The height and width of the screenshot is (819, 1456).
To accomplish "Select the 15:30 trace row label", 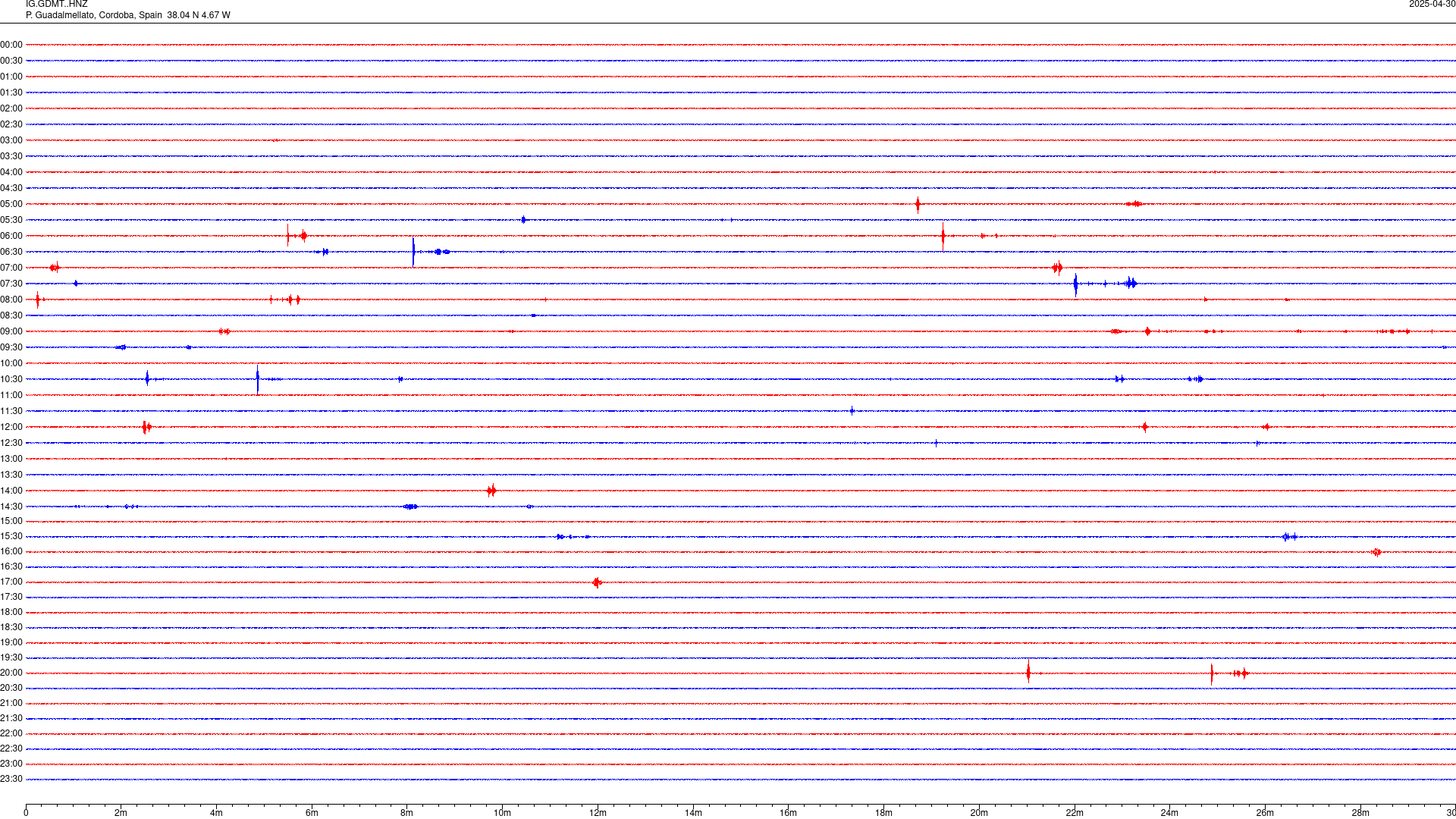I will point(11,536).
